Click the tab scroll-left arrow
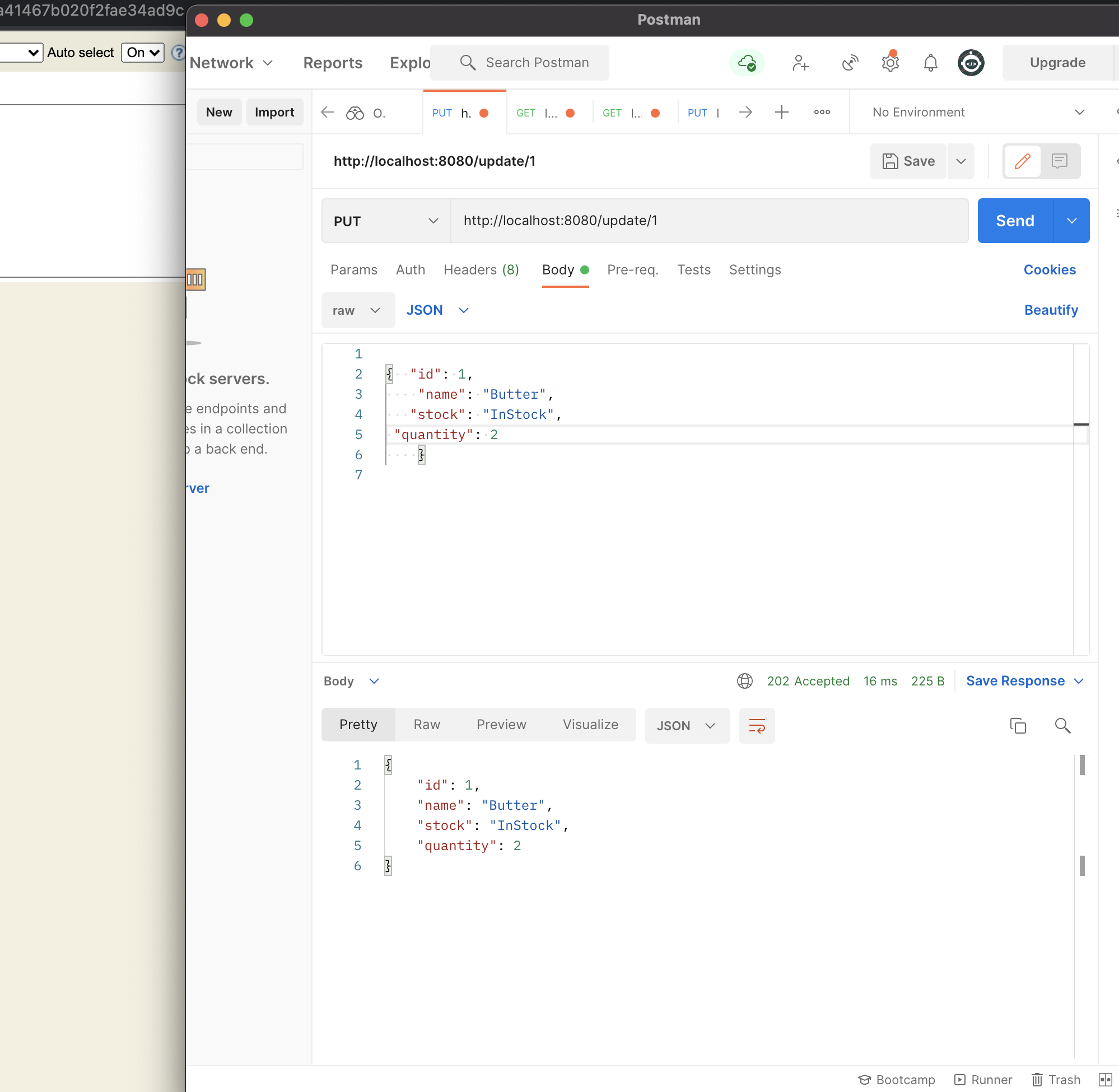 pyautogui.click(x=328, y=112)
